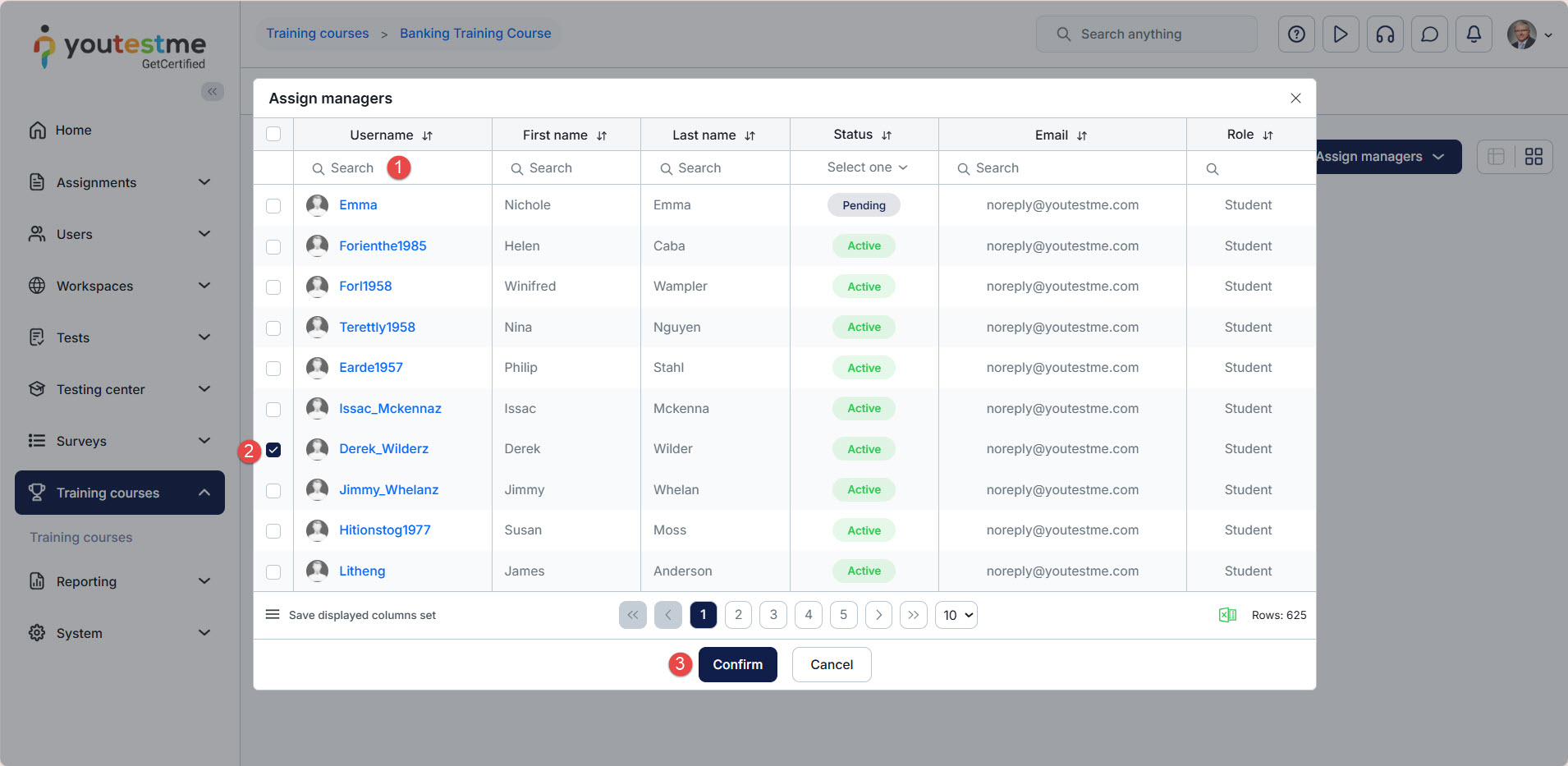
Task: Open the chat message icon
Action: point(1429,34)
